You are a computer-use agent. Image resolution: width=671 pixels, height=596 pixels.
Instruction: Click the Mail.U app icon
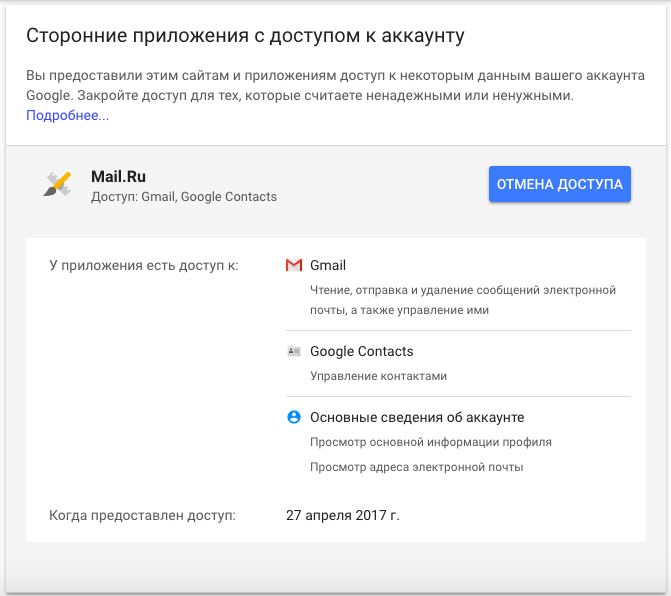tap(57, 184)
